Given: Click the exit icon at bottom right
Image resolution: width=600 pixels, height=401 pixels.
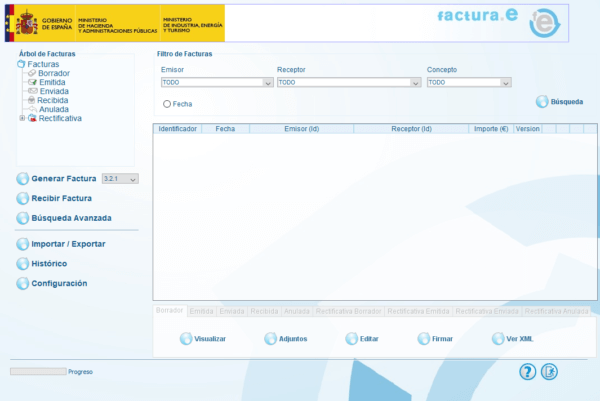Looking at the screenshot, I should tap(549, 372).
